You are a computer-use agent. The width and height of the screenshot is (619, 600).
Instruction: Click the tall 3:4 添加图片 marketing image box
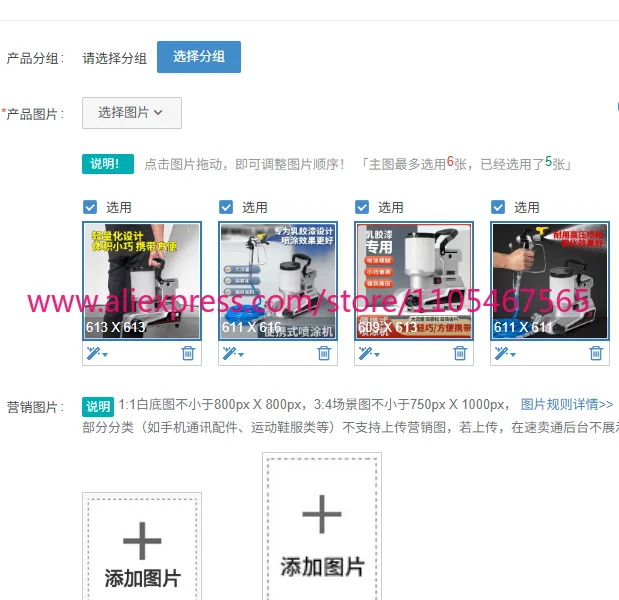(x=322, y=527)
